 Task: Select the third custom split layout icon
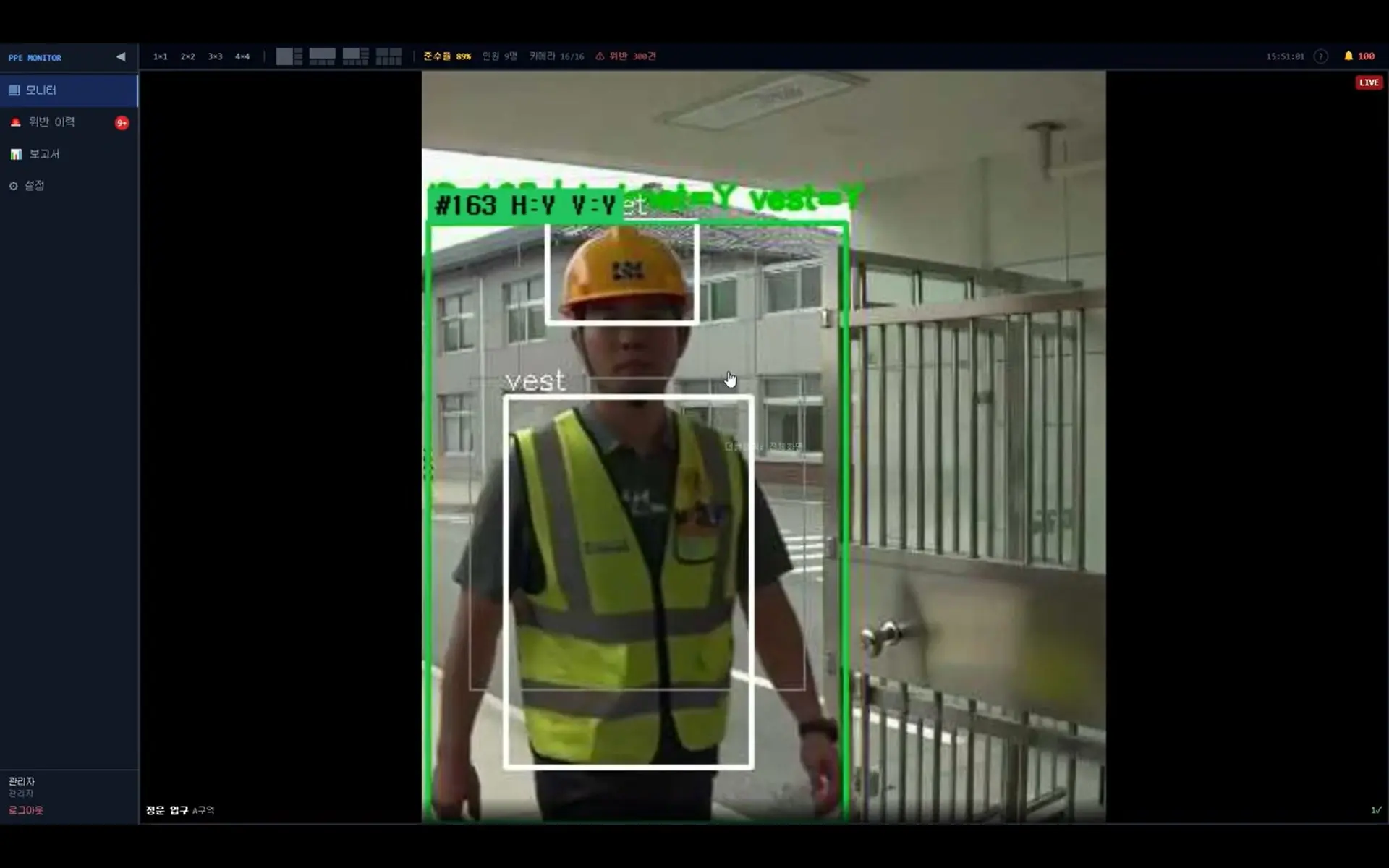[x=355, y=56]
